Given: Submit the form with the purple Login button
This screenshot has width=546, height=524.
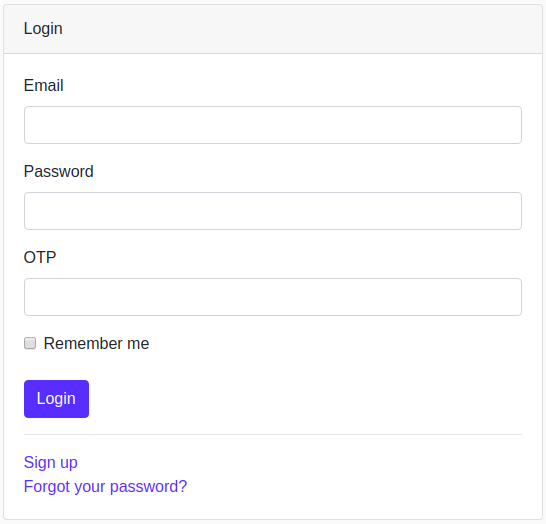Looking at the screenshot, I should (x=56, y=399).
